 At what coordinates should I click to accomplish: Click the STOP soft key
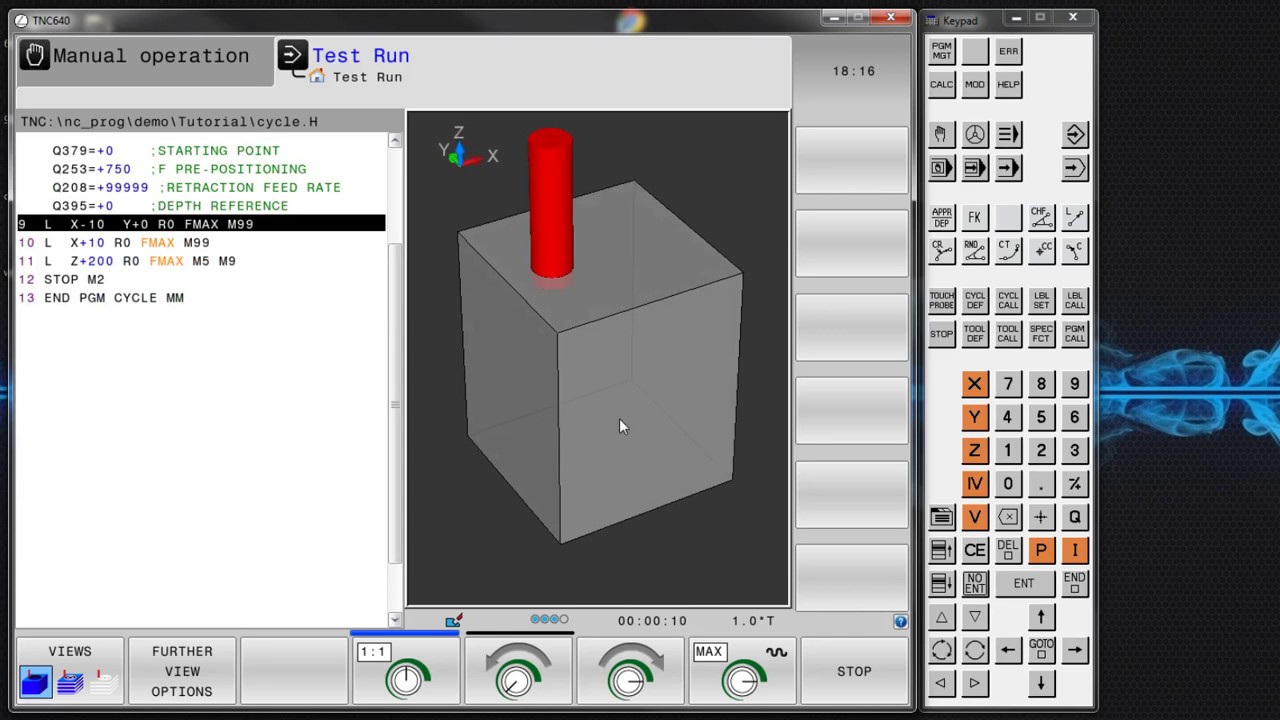coord(854,671)
